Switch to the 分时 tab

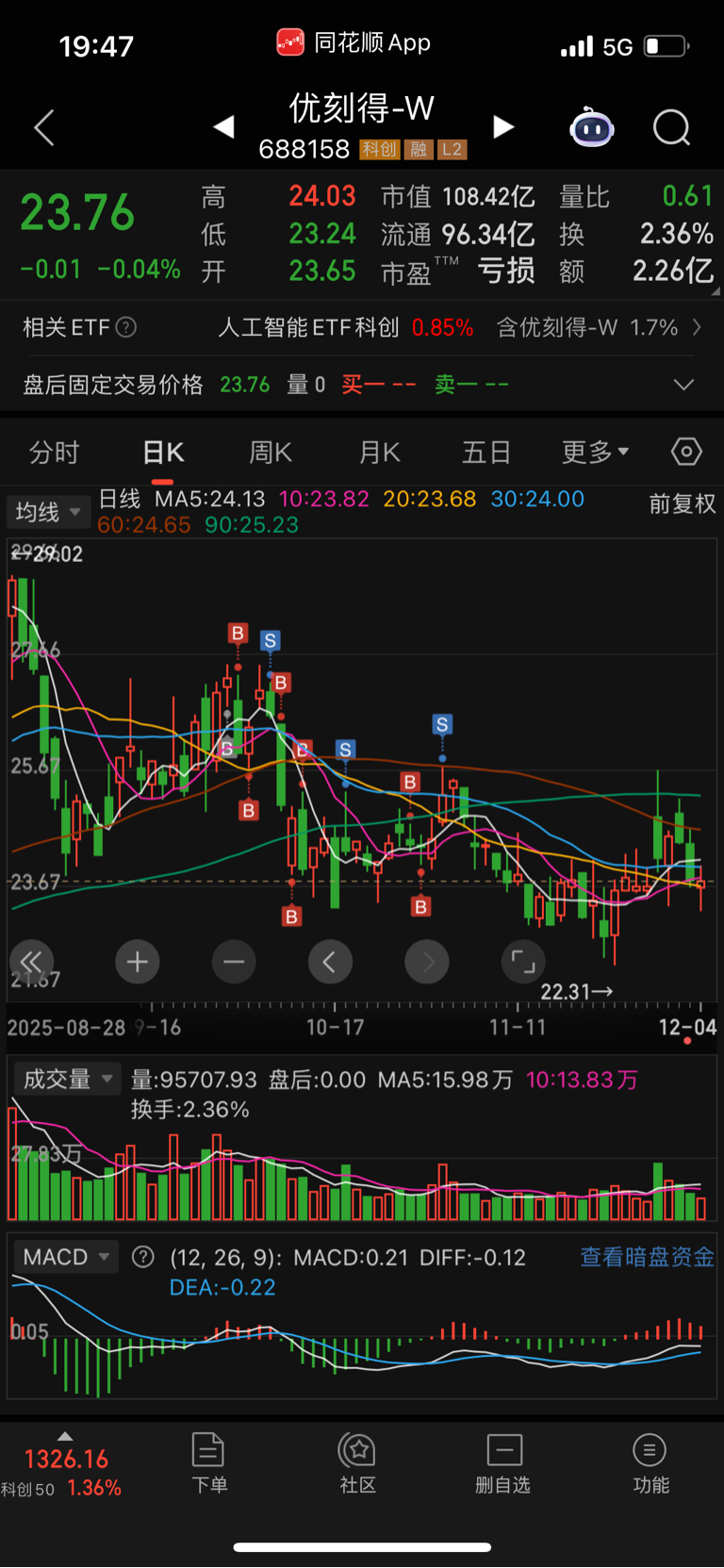point(55,453)
